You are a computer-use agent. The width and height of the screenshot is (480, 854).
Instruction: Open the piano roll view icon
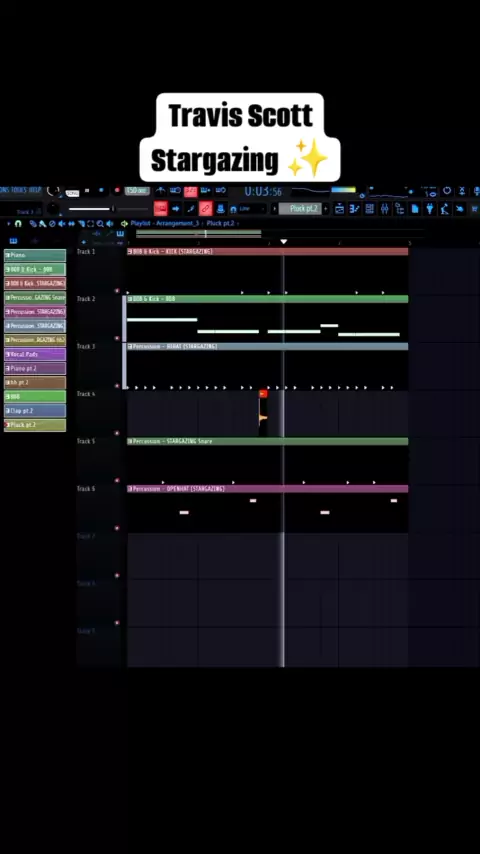tap(355, 209)
